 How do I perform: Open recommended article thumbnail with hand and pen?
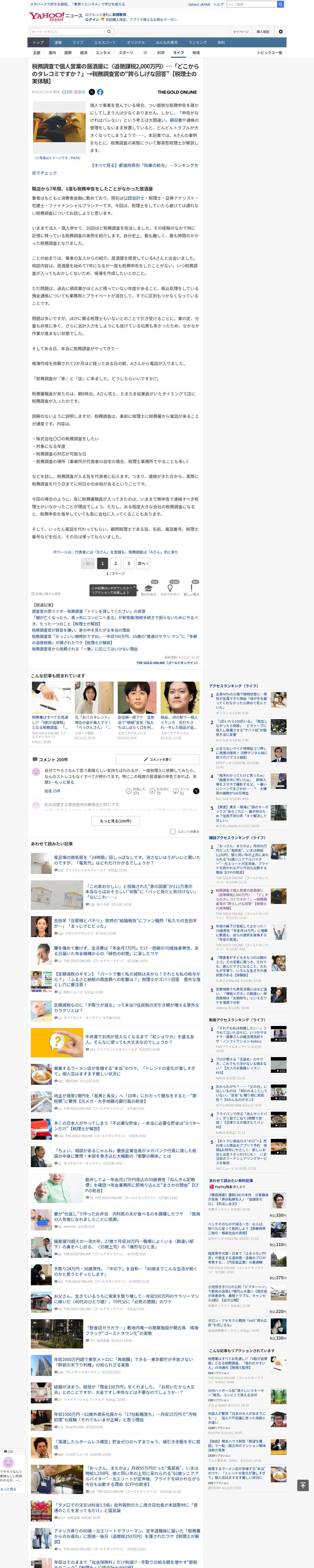coord(51,697)
